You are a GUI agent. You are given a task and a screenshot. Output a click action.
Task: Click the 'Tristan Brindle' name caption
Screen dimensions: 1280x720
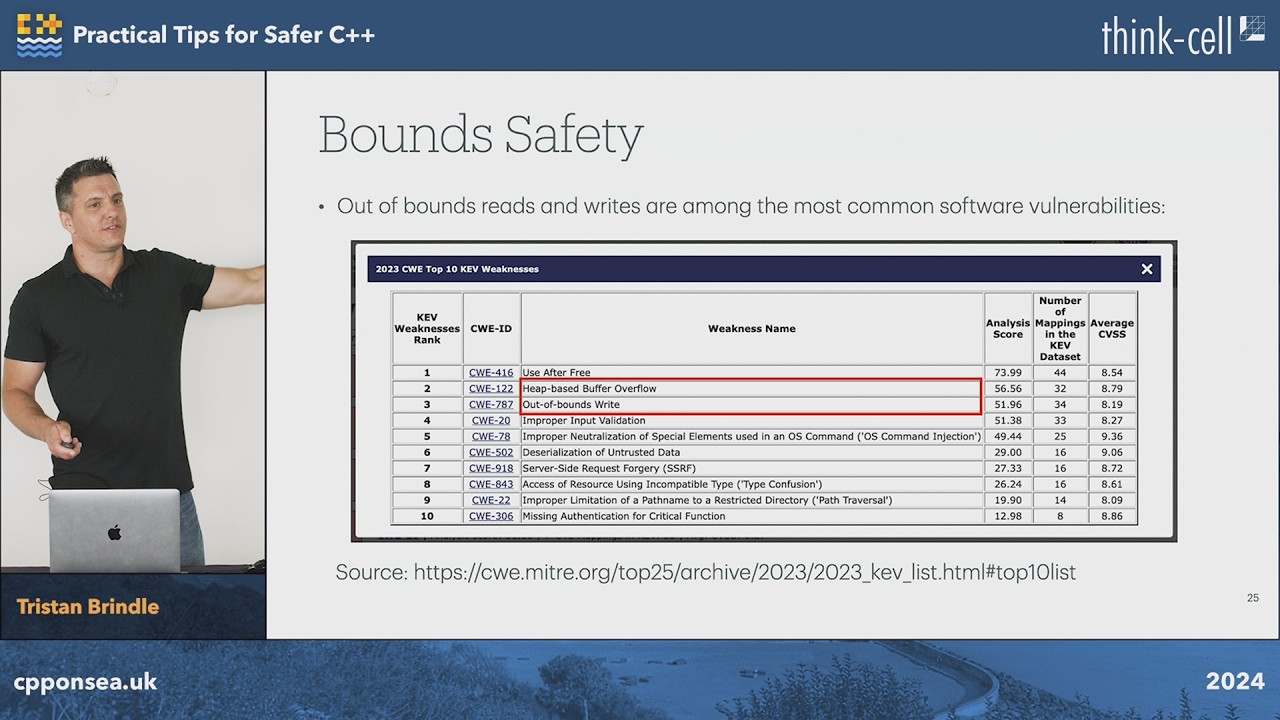click(88, 607)
